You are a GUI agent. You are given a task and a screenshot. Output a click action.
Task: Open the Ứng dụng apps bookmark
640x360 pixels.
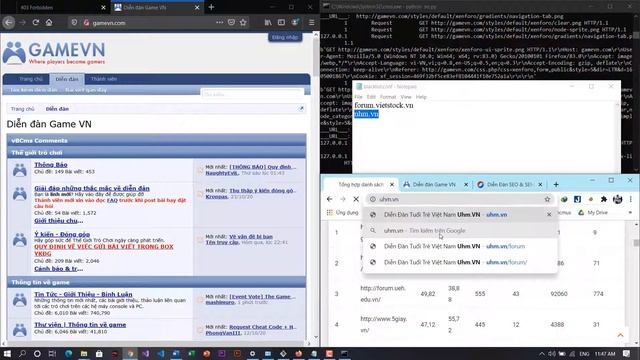pyautogui.click(x=342, y=213)
